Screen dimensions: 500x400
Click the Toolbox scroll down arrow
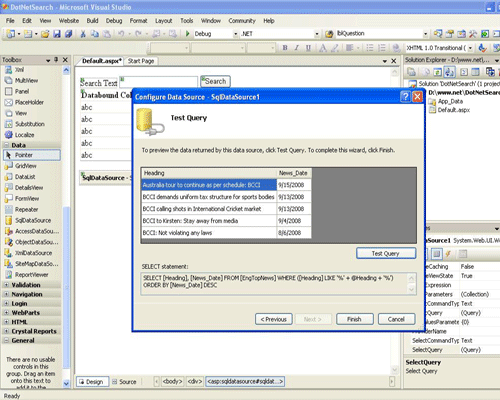(x=66, y=383)
